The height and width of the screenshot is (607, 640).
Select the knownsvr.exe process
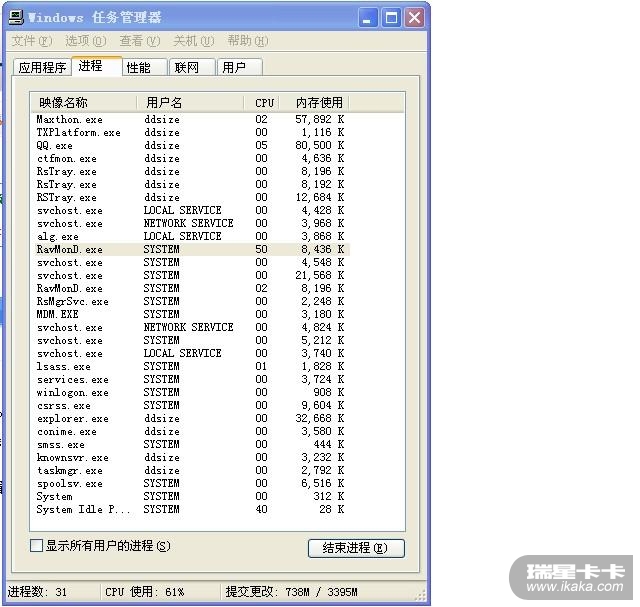pos(193,458)
